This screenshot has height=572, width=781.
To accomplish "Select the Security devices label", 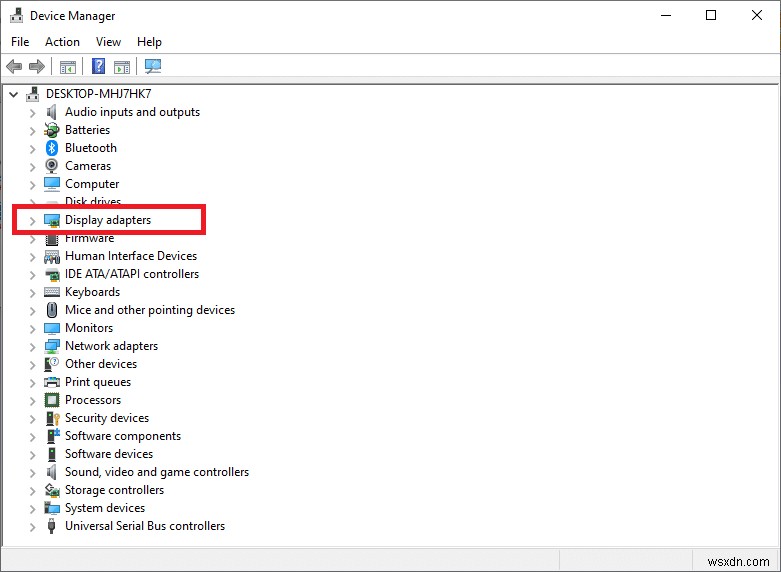I will point(107,418).
